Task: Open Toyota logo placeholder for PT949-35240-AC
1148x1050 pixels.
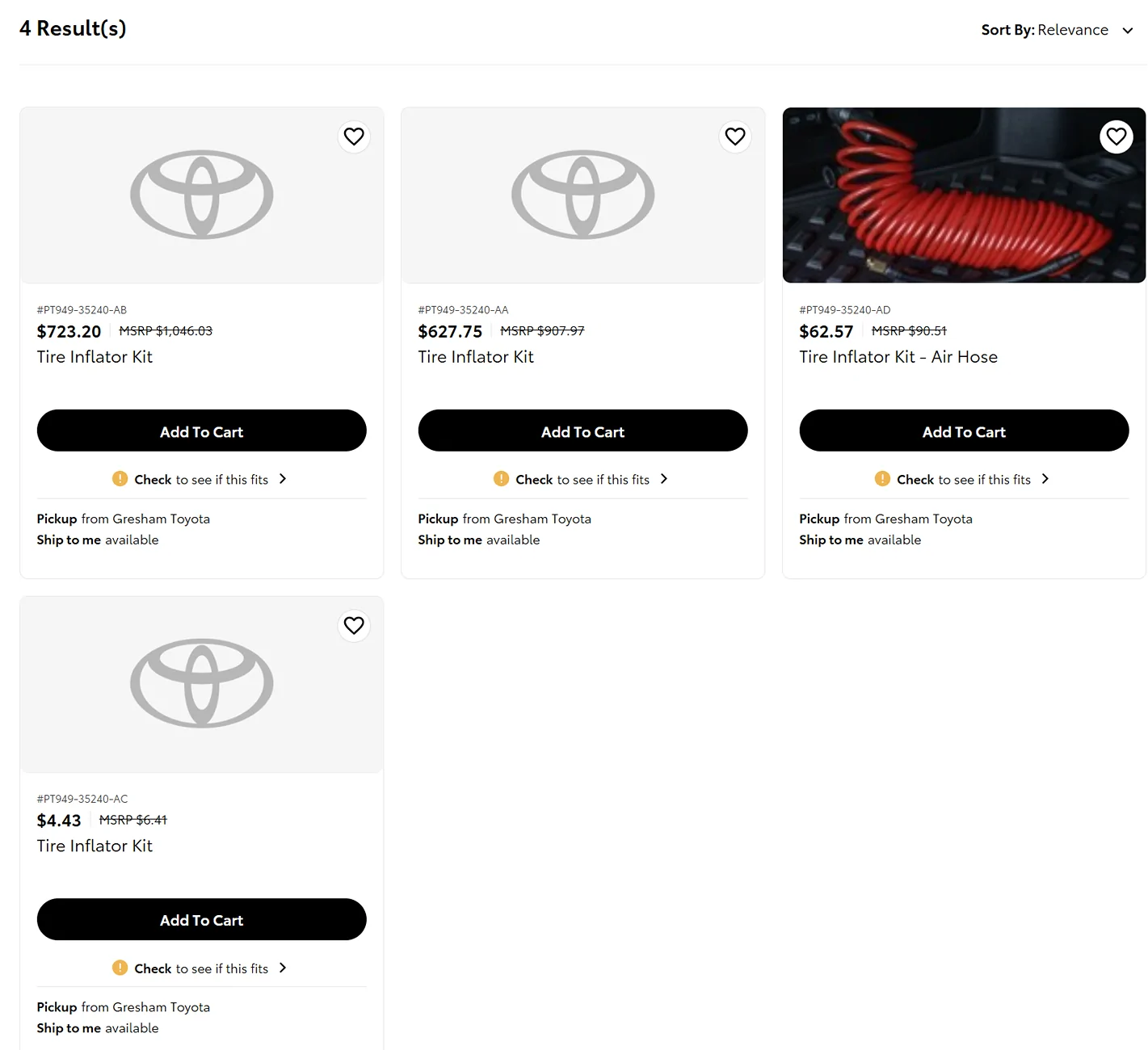Action: [201, 683]
